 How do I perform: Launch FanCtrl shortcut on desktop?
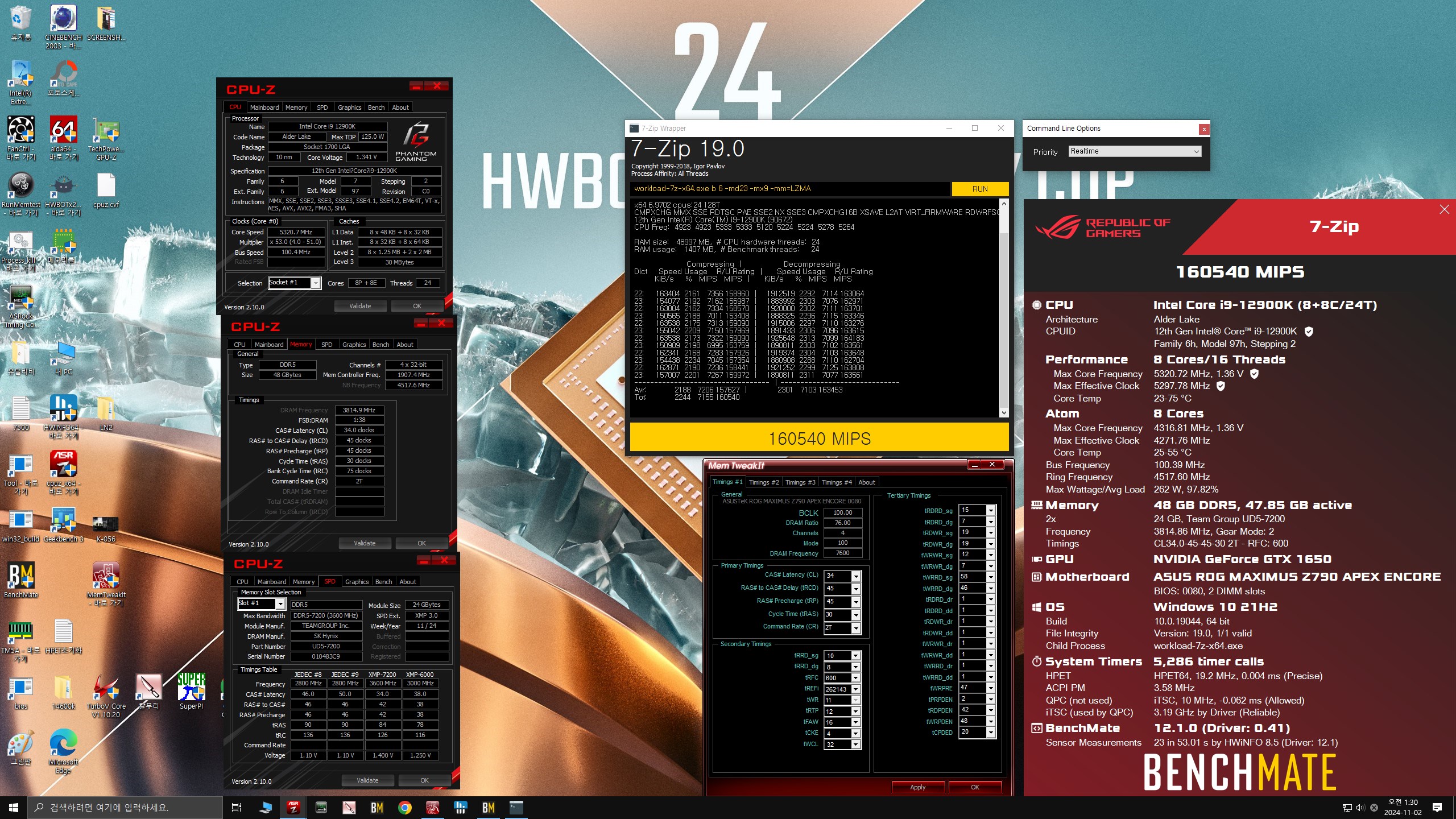[x=20, y=138]
